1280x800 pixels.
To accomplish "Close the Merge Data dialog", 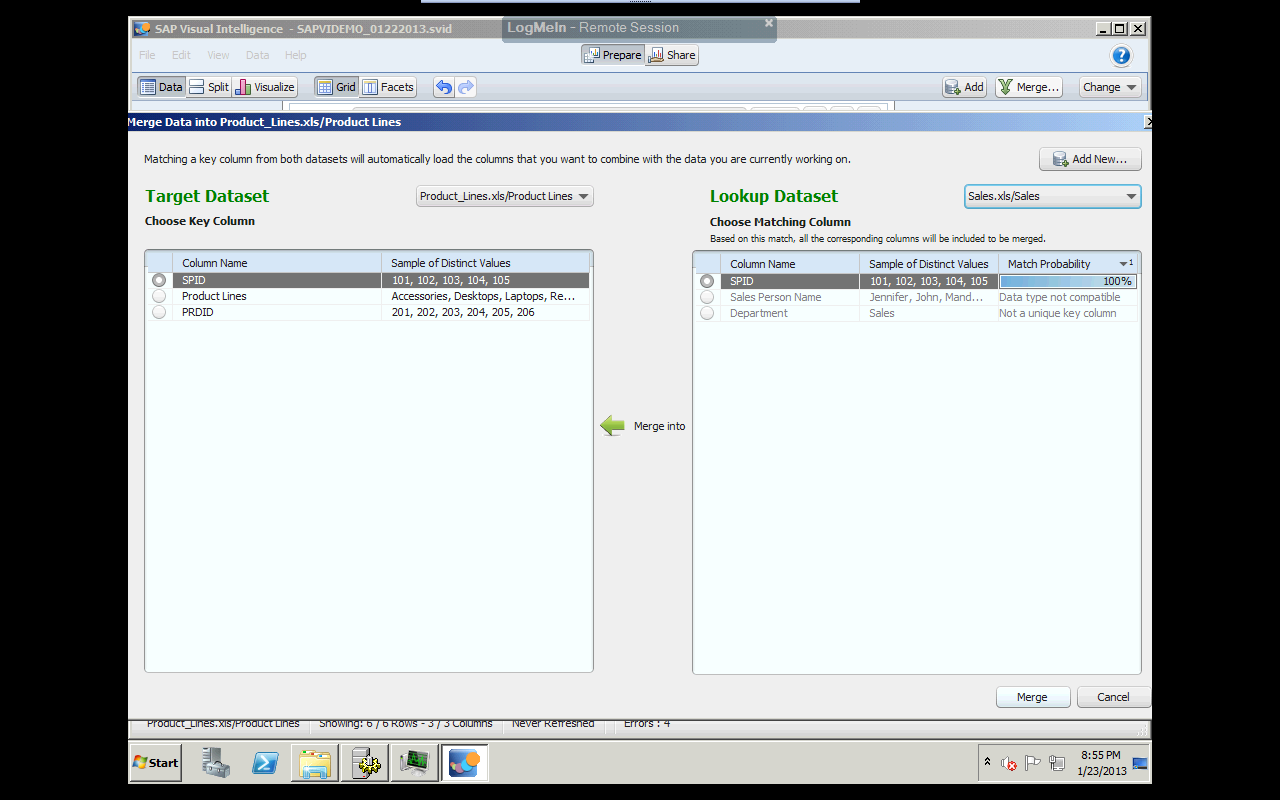I will [x=1148, y=121].
